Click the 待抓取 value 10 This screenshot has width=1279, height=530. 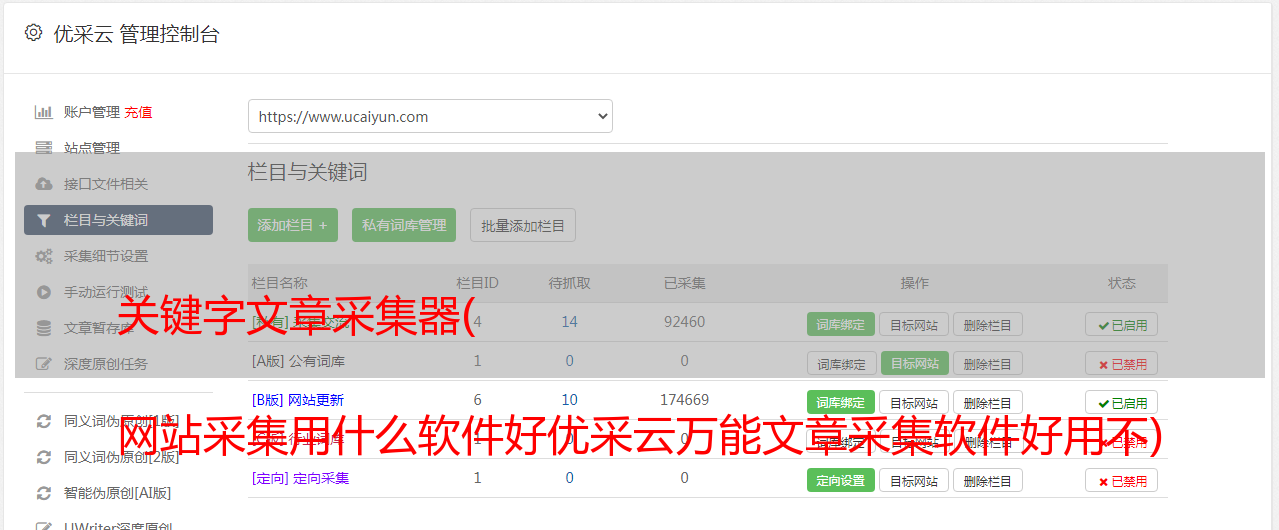[570, 400]
